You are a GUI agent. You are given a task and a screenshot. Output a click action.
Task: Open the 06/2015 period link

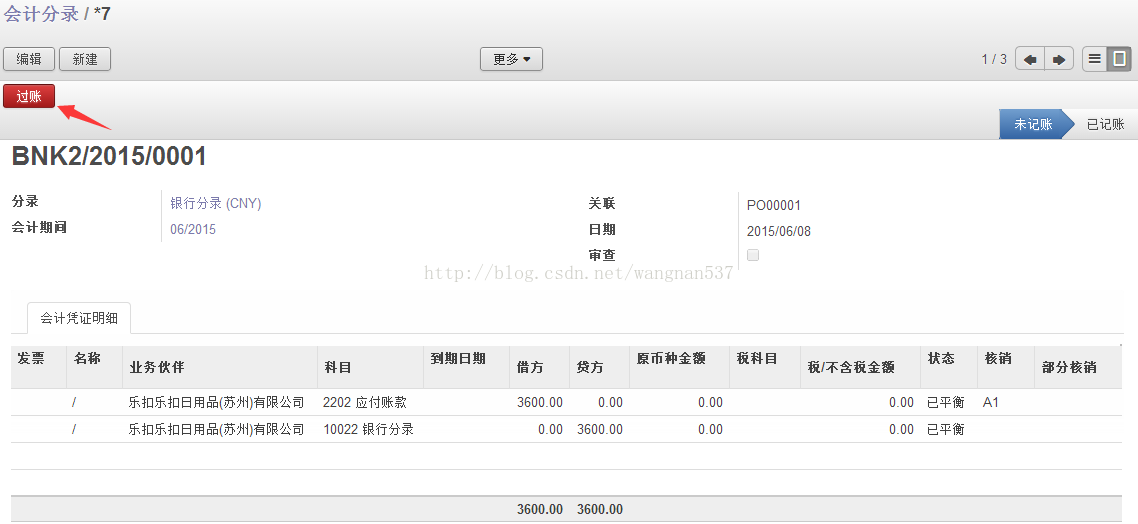(193, 230)
